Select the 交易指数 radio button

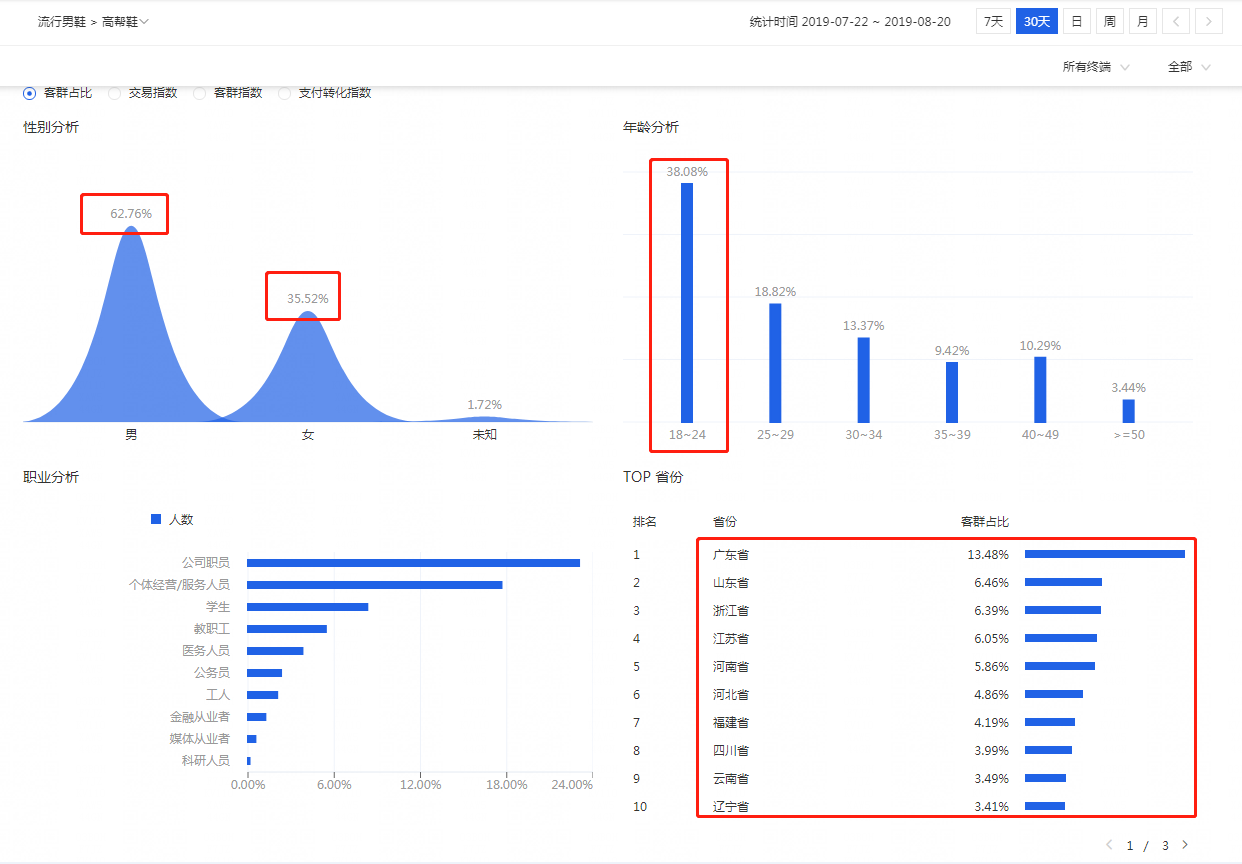click(x=115, y=93)
